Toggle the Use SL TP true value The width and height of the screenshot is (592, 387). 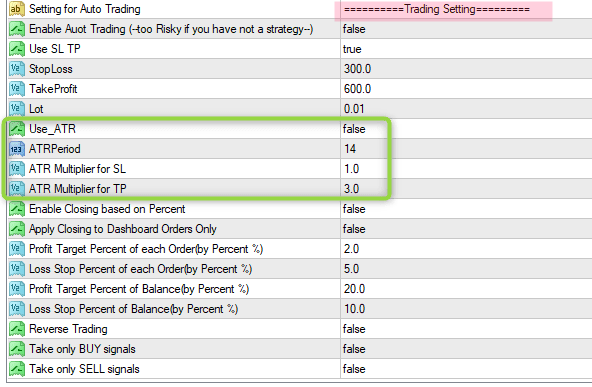click(352, 49)
